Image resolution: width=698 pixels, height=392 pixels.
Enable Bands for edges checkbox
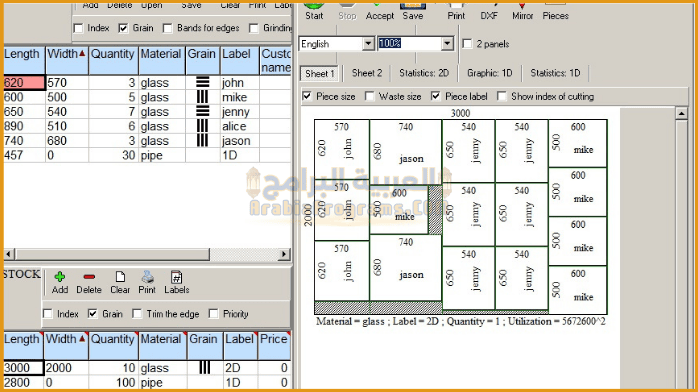tap(167, 28)
